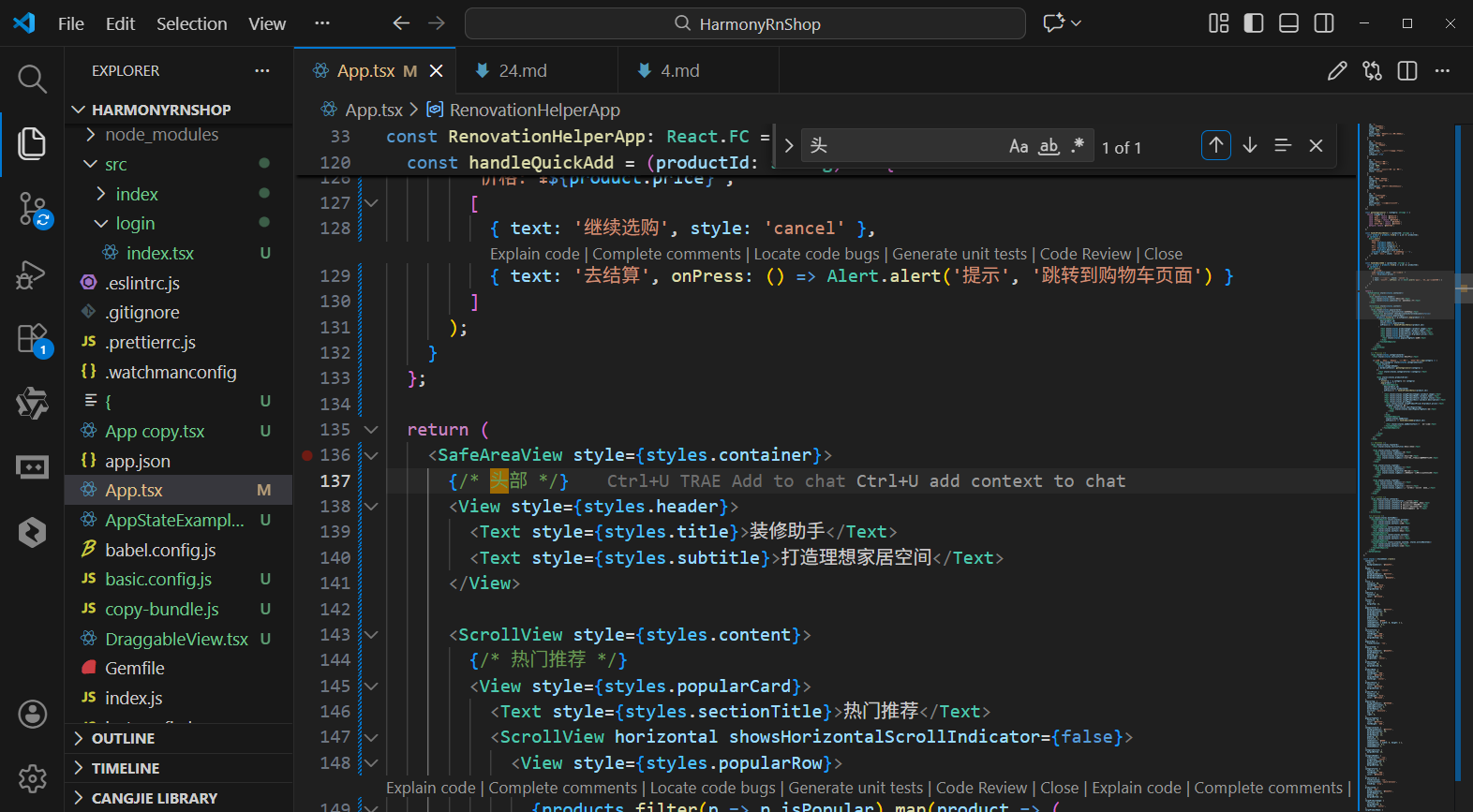Open the Manage gear settings
This screenshot has width=1473, height=812.
coord(32,778)
